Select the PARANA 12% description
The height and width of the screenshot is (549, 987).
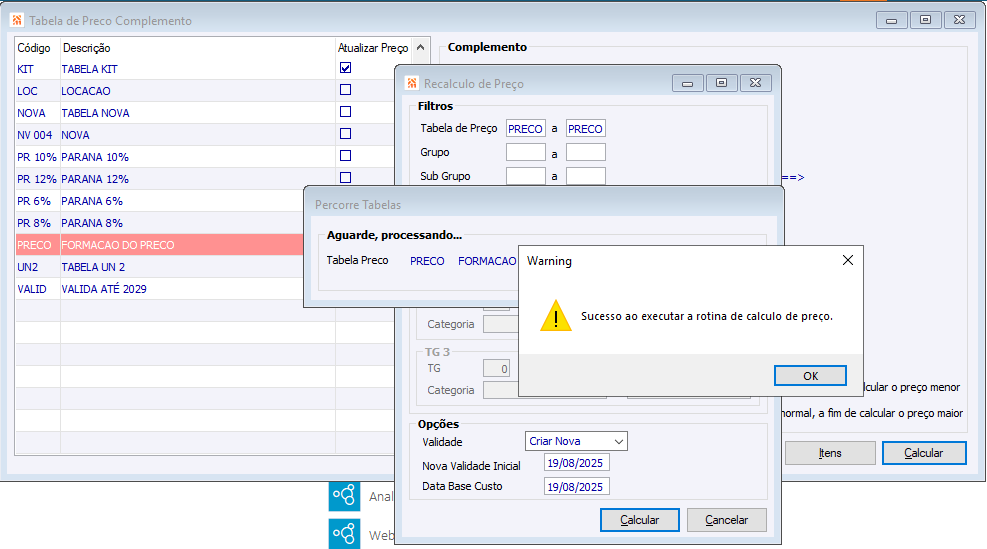95,179
